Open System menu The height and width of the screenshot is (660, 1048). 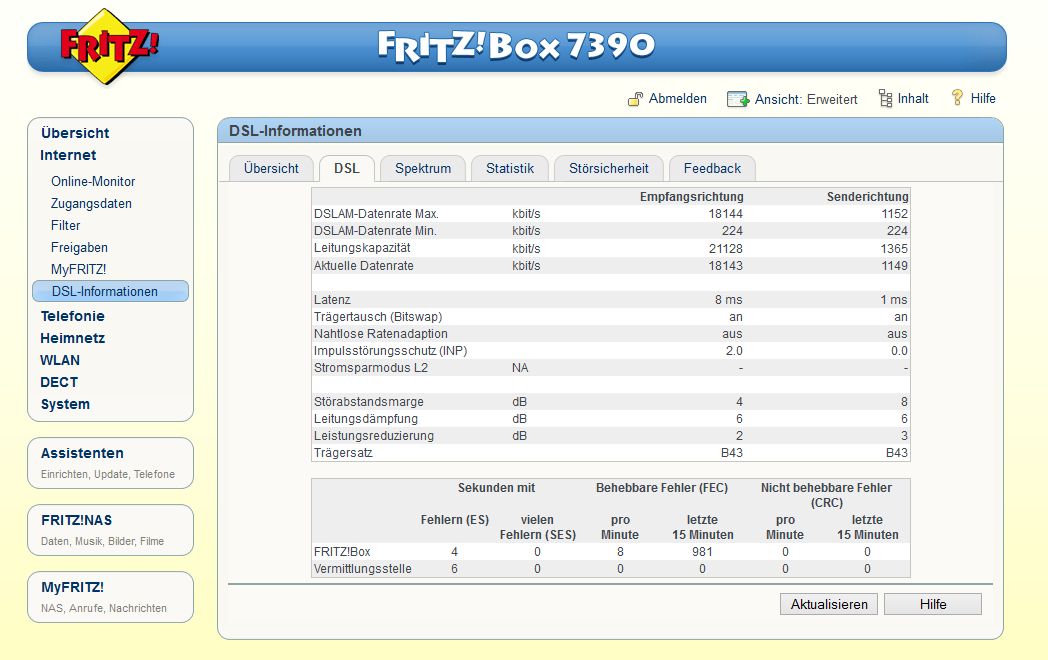(65, 405)
